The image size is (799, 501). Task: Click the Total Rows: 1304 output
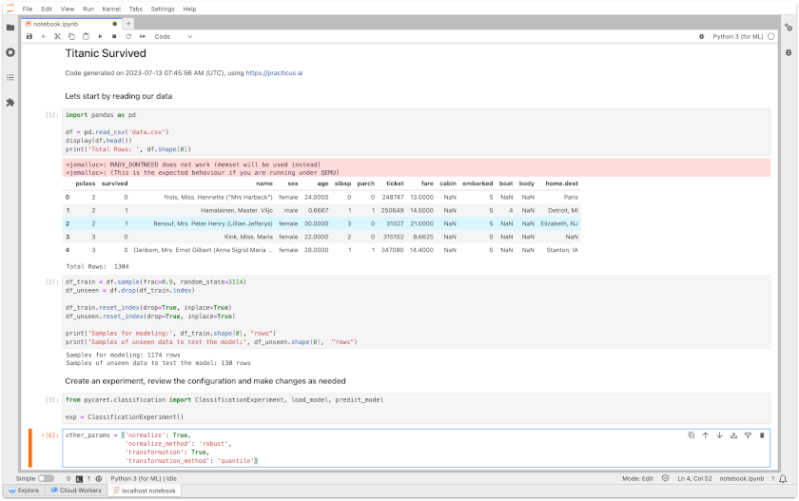(97, 267)
